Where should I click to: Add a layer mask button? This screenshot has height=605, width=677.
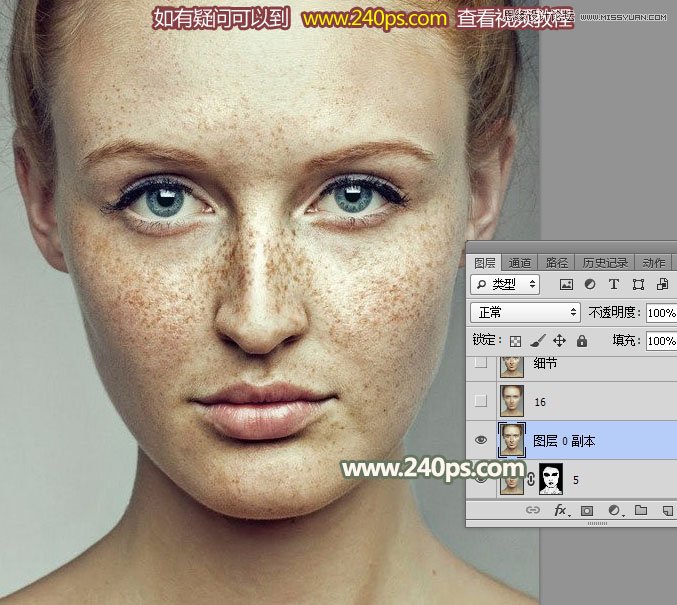[x=587, y=511]
